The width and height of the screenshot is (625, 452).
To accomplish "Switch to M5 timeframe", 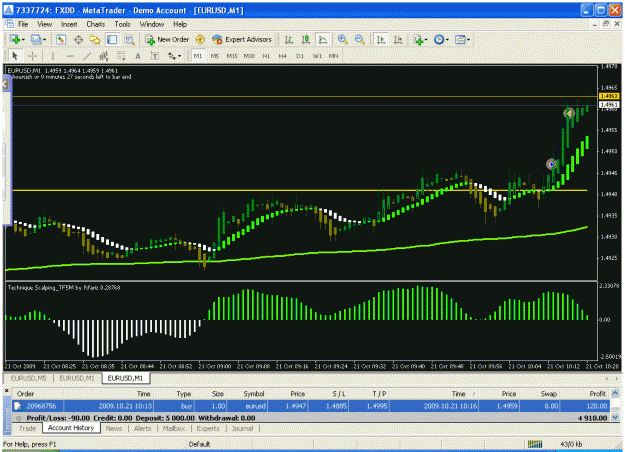I will coord(215,56).
